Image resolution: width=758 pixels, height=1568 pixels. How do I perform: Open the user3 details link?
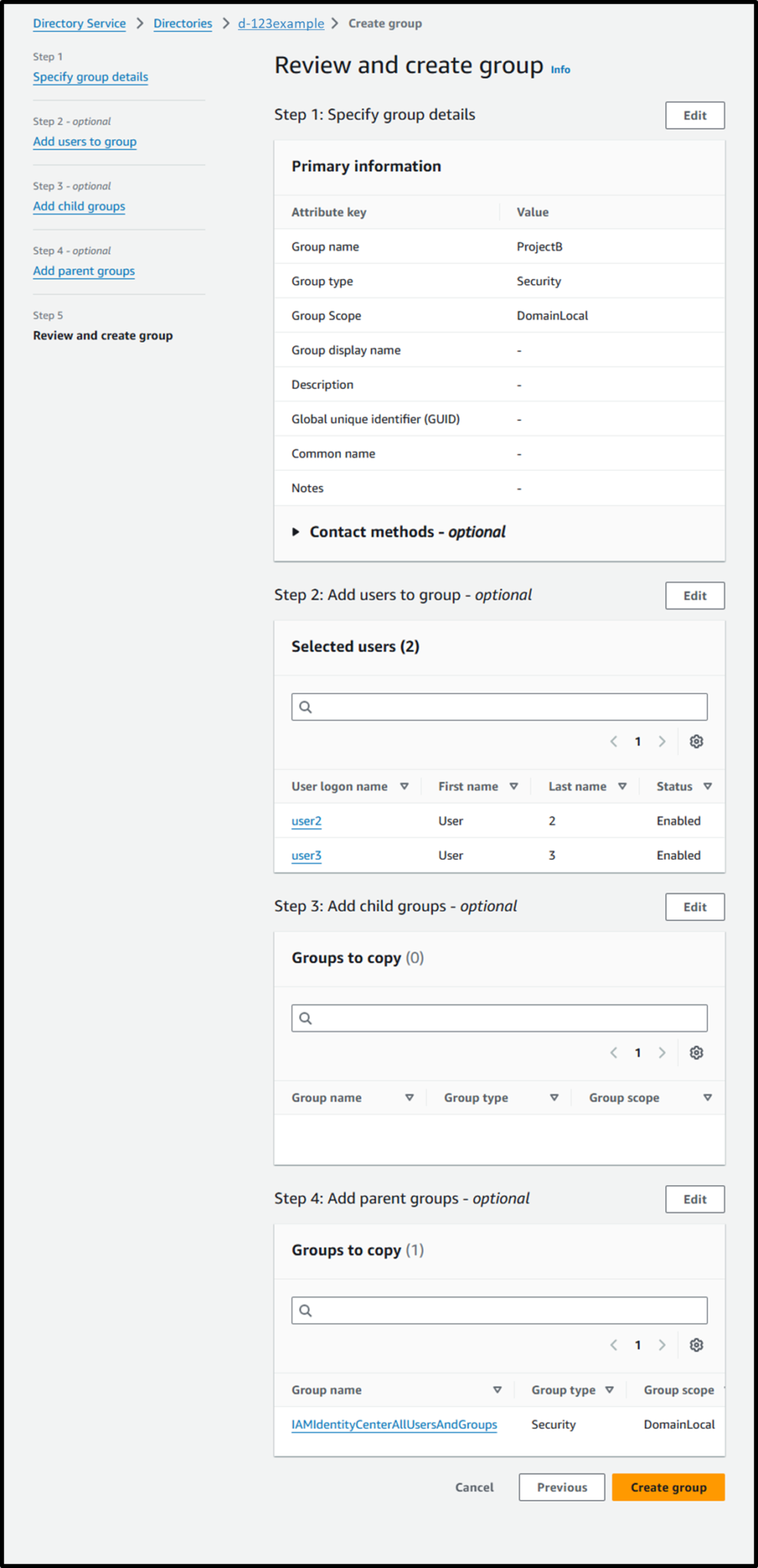coord(305,855)
